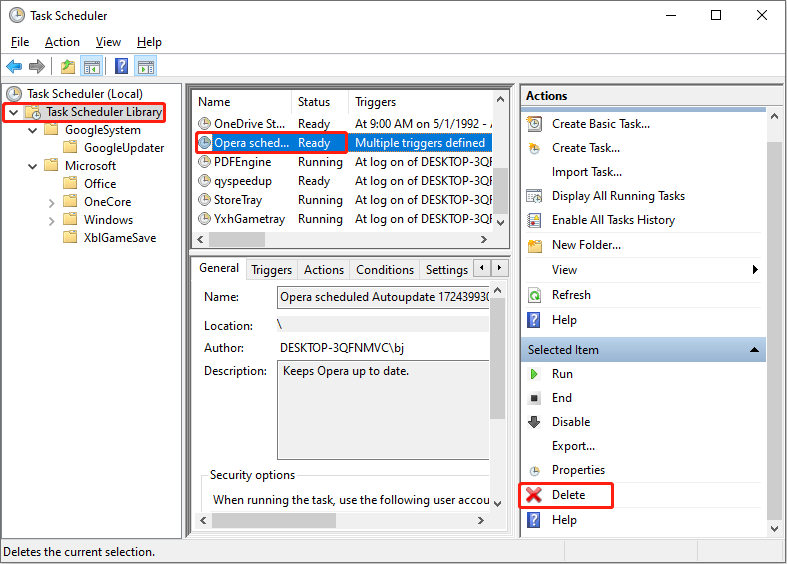Click the Display All Running Tasks icon
Screen dimensions: 787x564
tap(534, 196)
